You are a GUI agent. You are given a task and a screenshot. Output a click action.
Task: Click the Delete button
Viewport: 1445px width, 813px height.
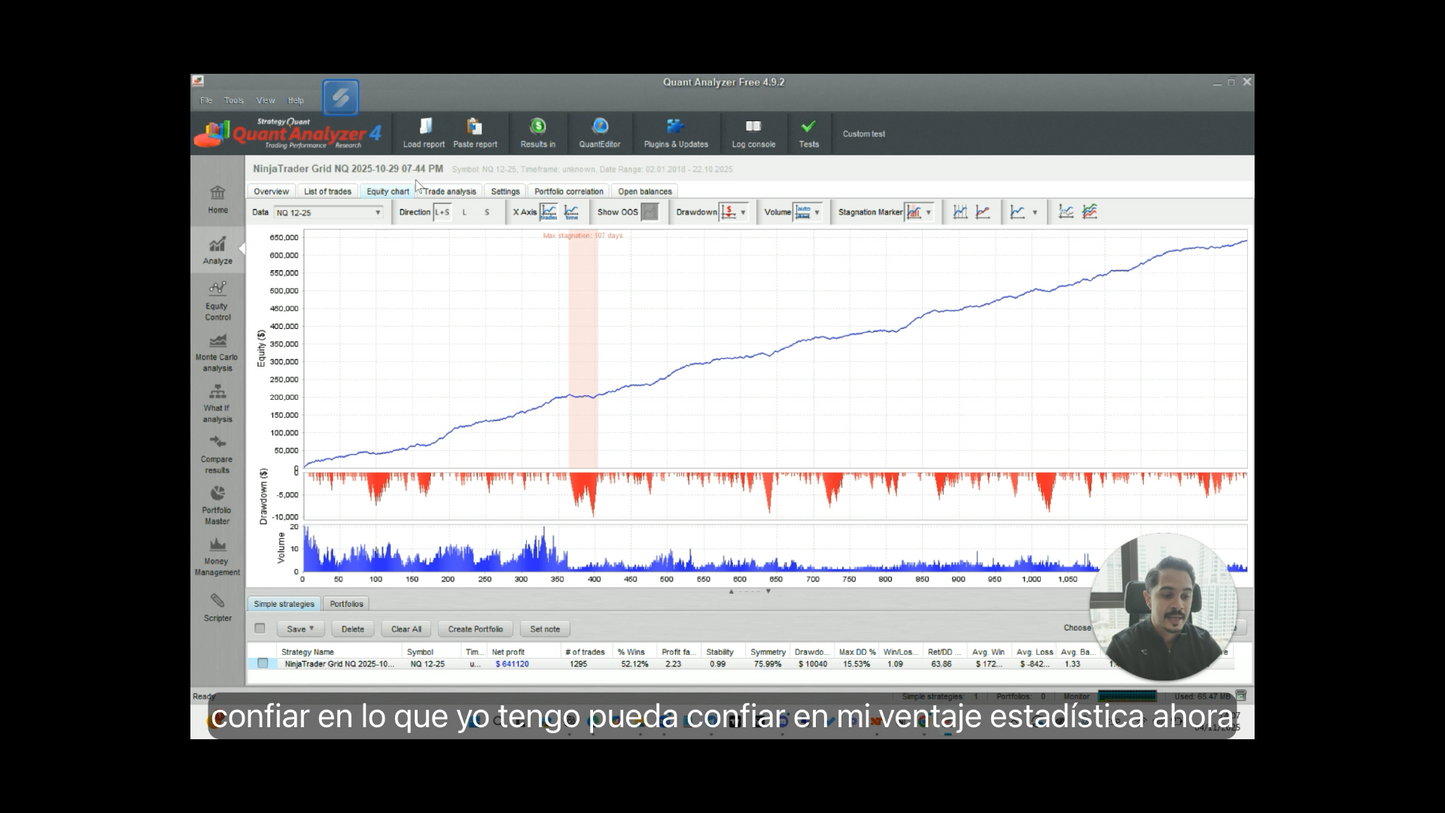(x=353, y=629)
